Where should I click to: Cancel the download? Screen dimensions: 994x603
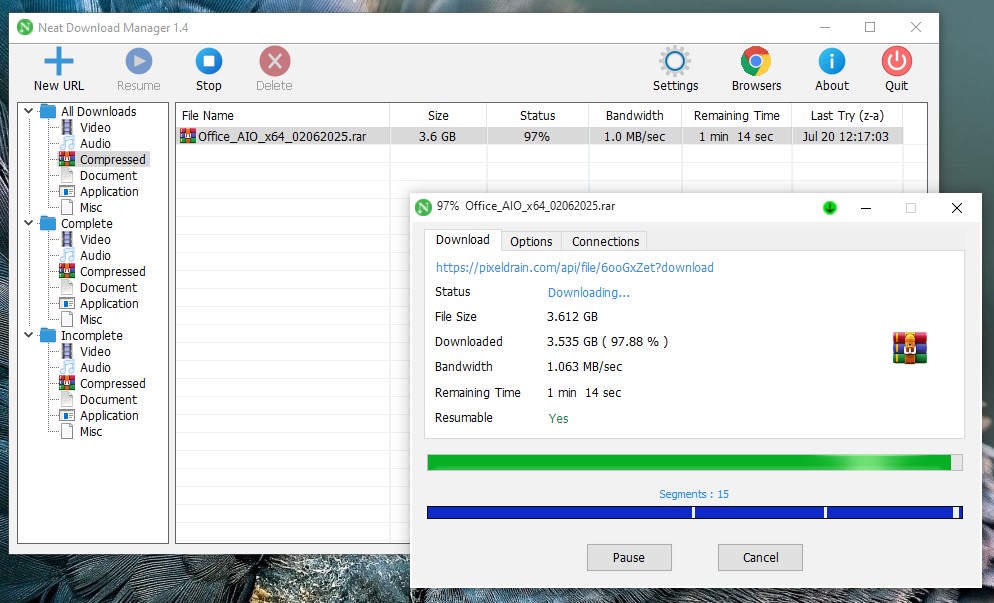coord(760,557)
